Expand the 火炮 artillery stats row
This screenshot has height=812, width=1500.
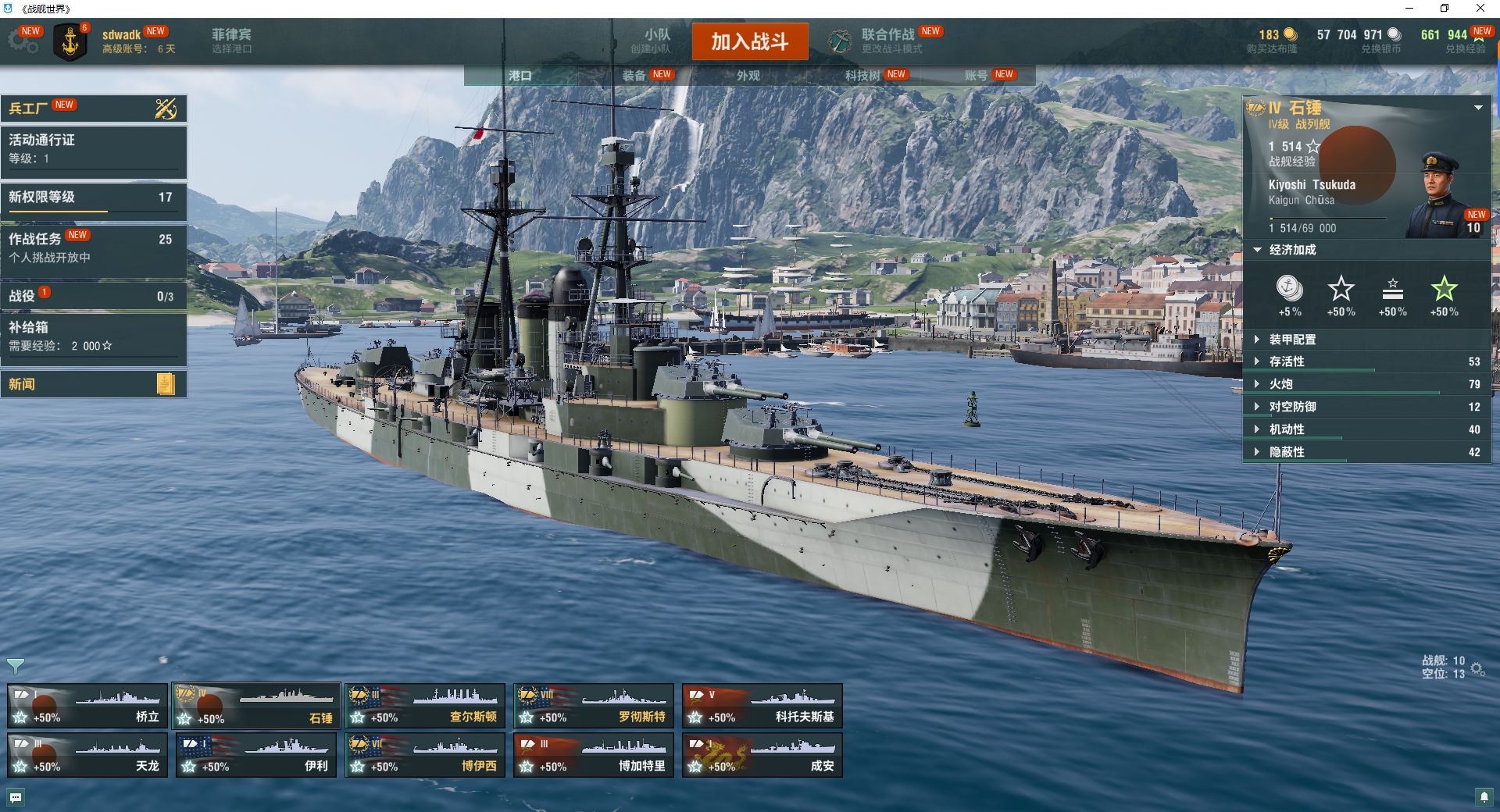(1366, 384)
